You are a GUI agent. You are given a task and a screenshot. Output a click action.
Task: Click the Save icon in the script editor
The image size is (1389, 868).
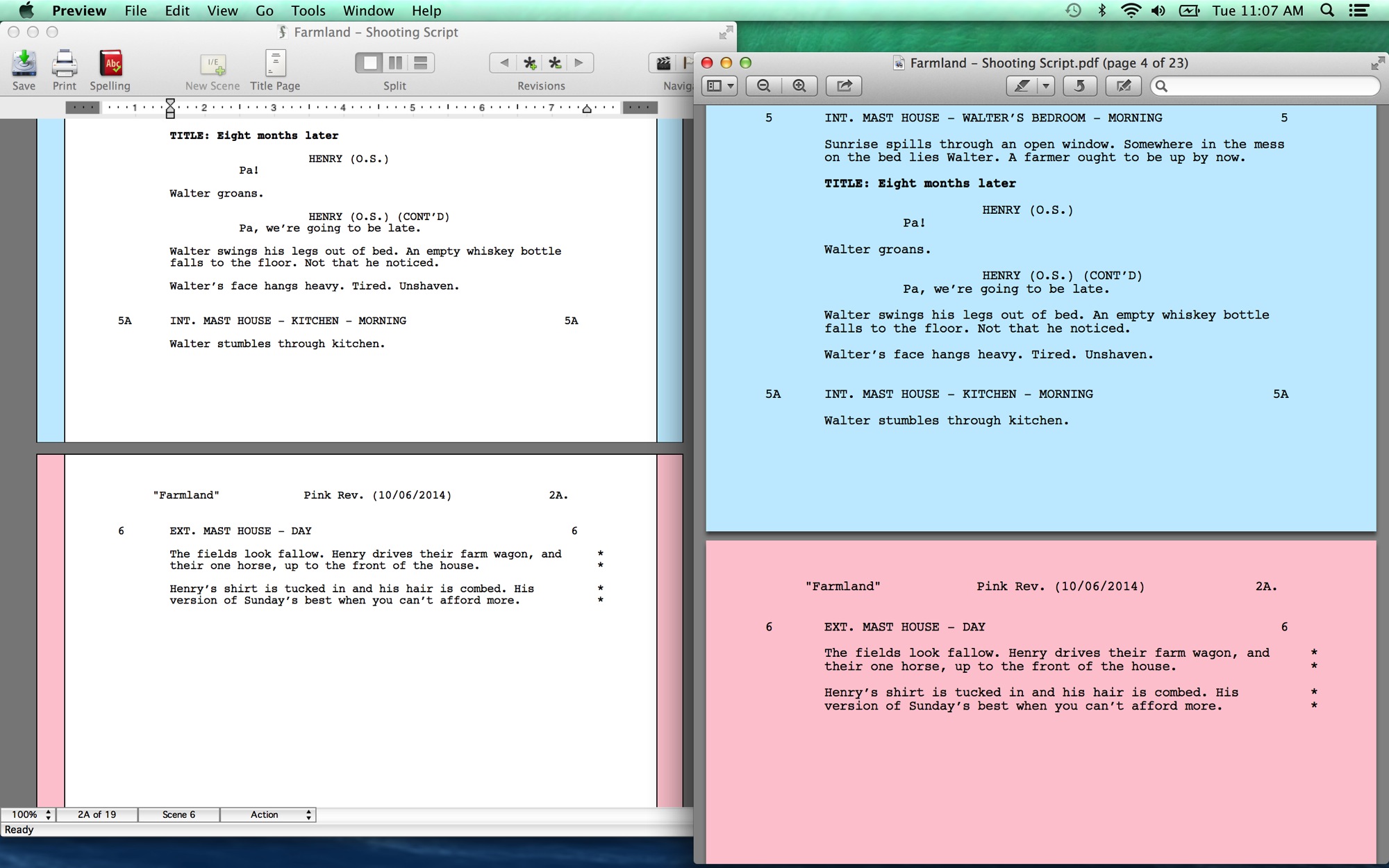point(24,63)
